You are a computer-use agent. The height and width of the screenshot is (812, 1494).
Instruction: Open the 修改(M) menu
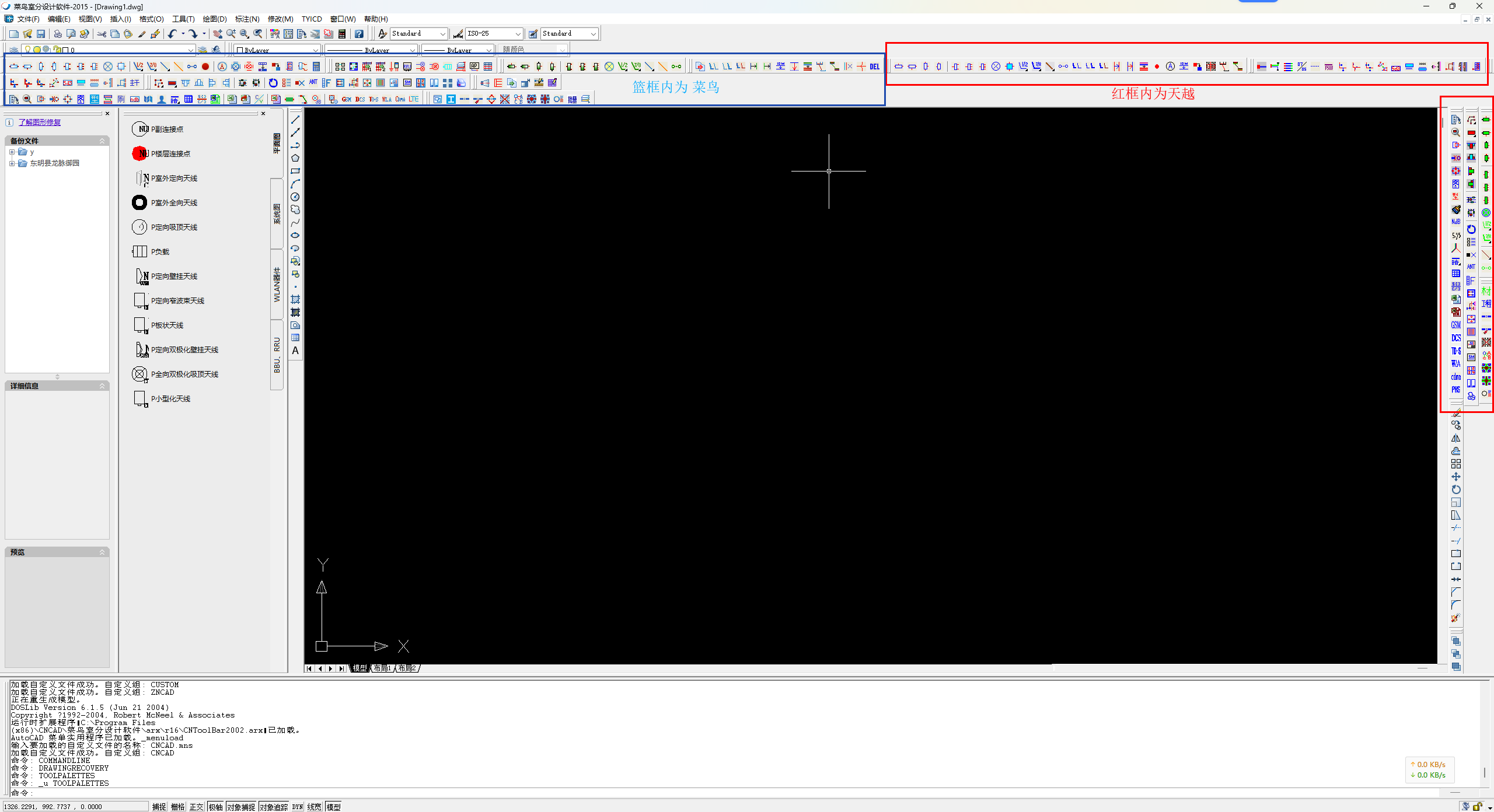(x=280, y=19)
